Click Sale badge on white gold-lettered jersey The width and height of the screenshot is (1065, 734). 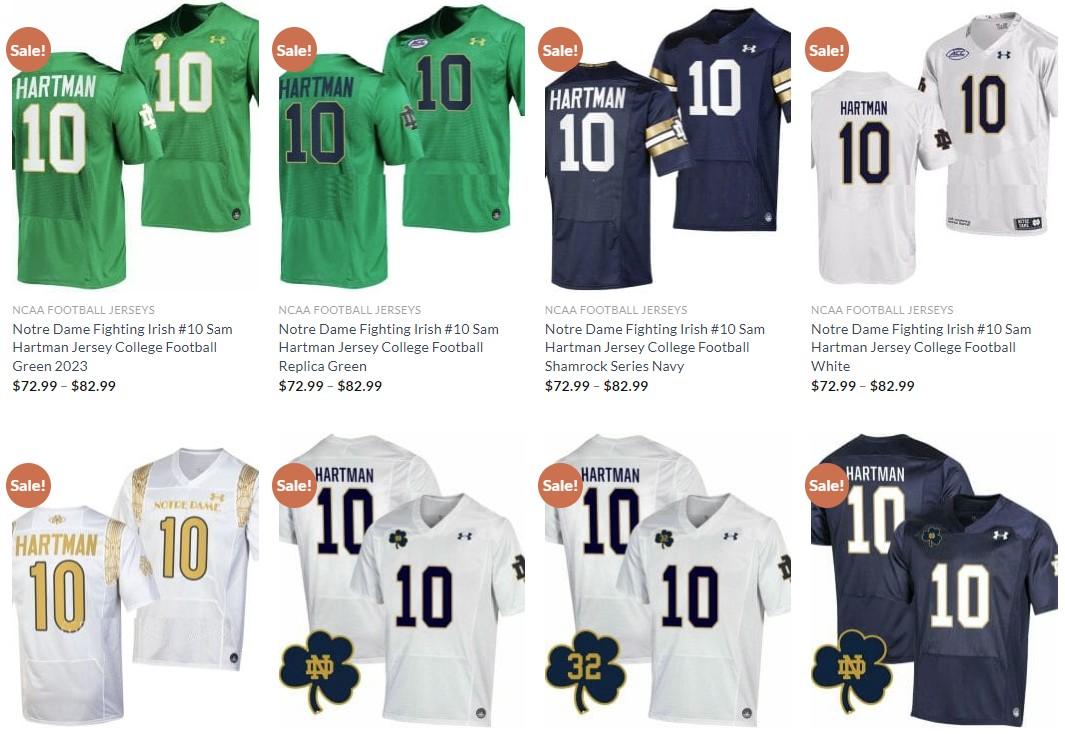pos(28,485)
